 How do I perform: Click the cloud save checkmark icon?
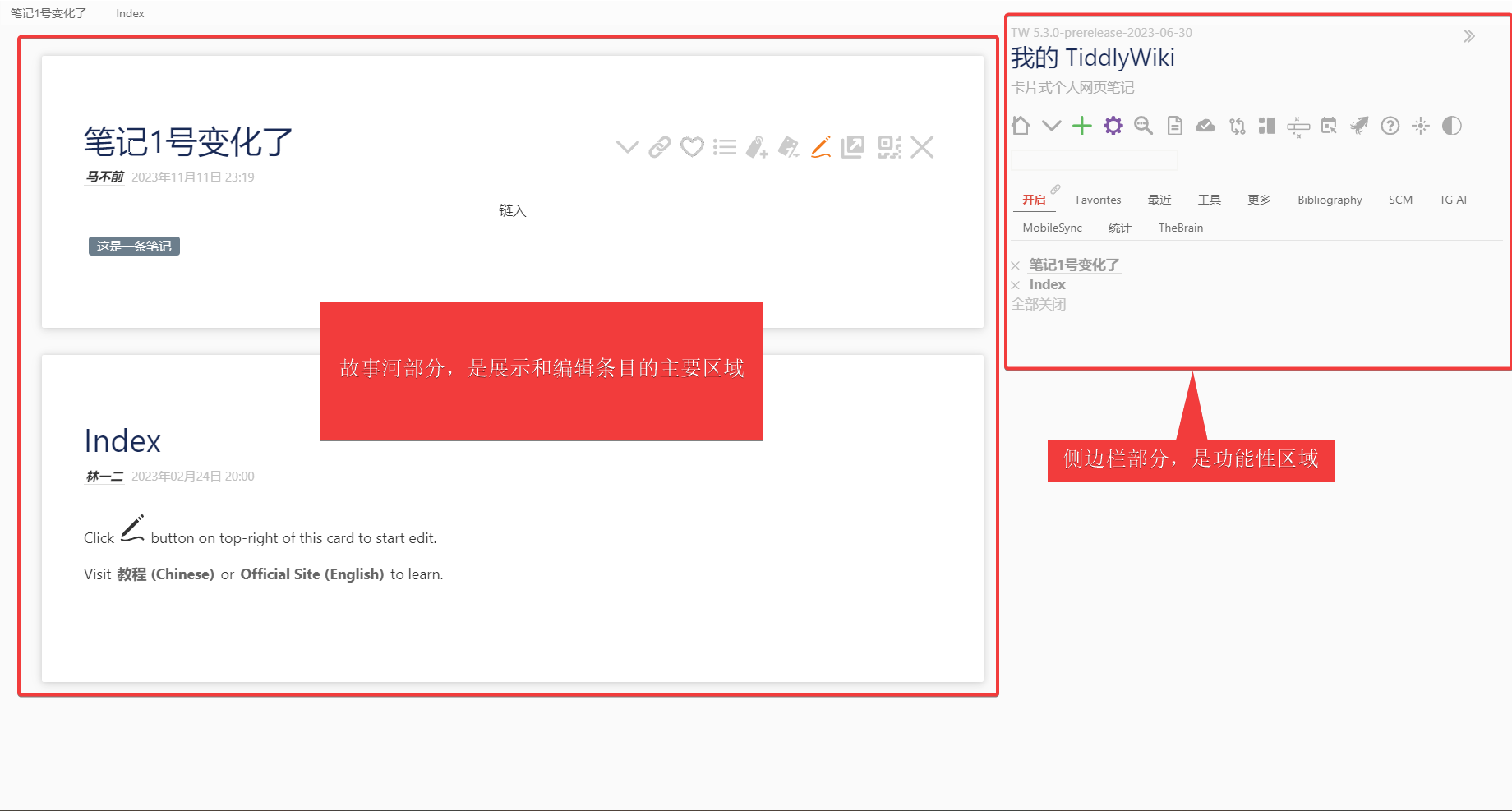click(x=1205, y=126)
